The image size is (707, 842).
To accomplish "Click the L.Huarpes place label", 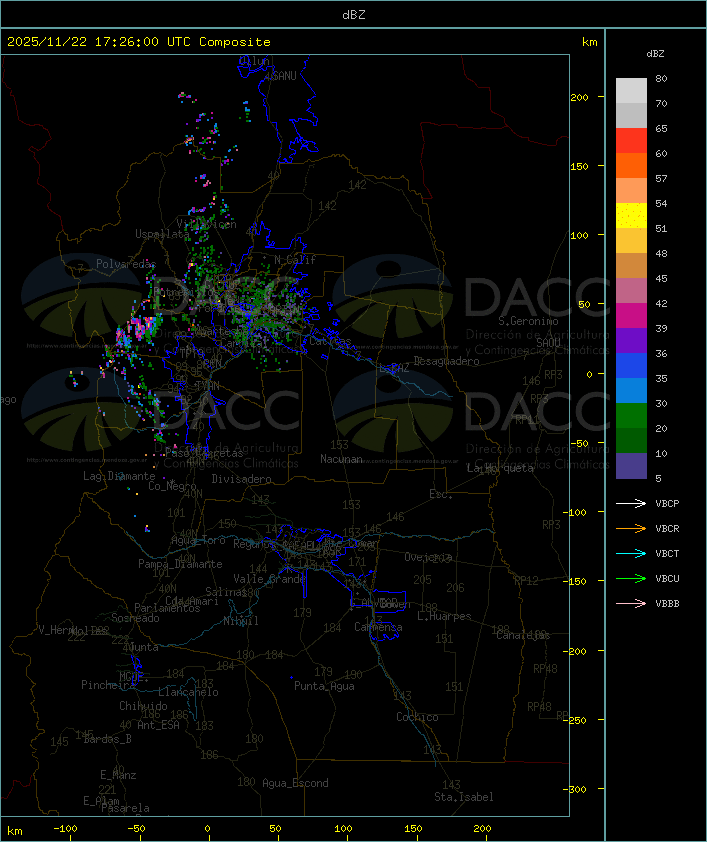I will tap(444, 616).
